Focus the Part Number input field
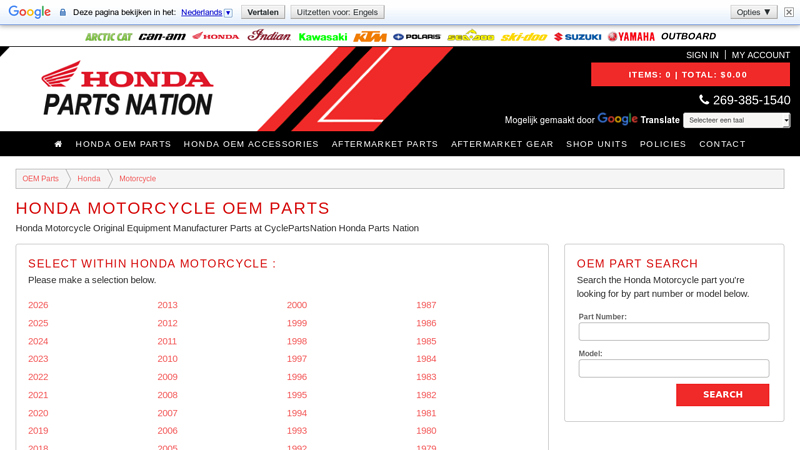 [673, 332]
